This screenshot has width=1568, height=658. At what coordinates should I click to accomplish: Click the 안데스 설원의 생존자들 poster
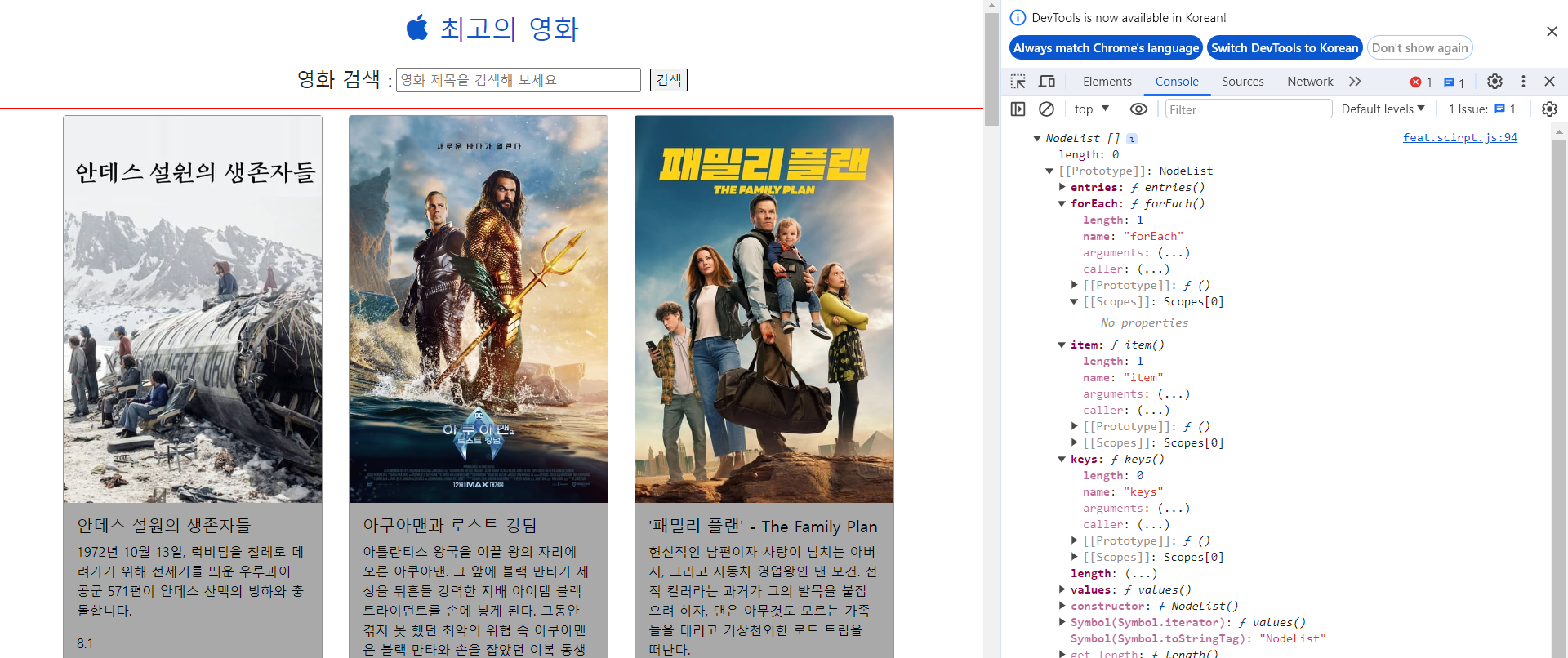click(x=193, y=309)
